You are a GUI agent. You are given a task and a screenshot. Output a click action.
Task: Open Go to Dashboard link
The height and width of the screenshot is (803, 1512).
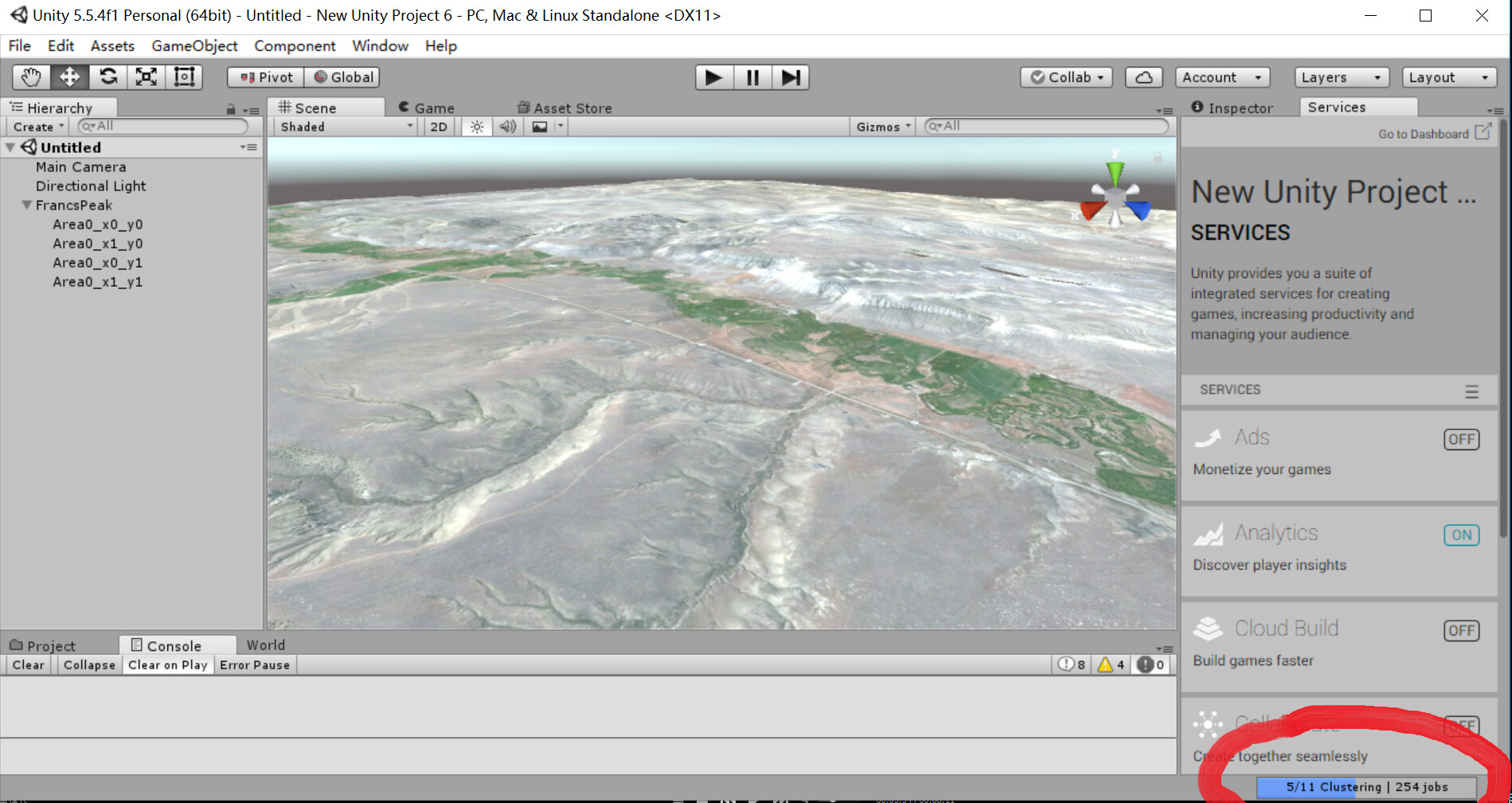pyautogui.click(x=1424, y=133)
